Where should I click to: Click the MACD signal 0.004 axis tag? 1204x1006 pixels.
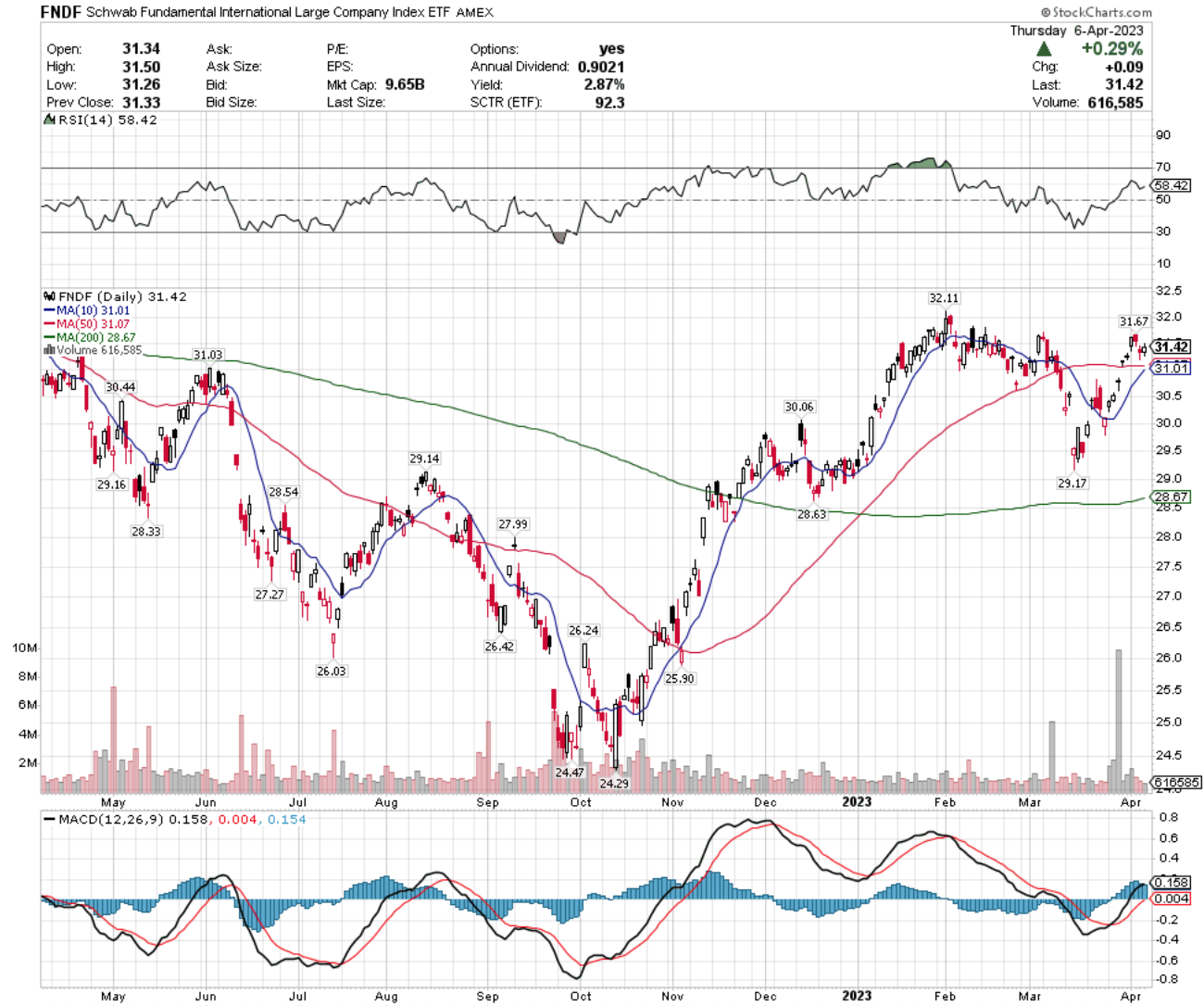coord(1172,899)
